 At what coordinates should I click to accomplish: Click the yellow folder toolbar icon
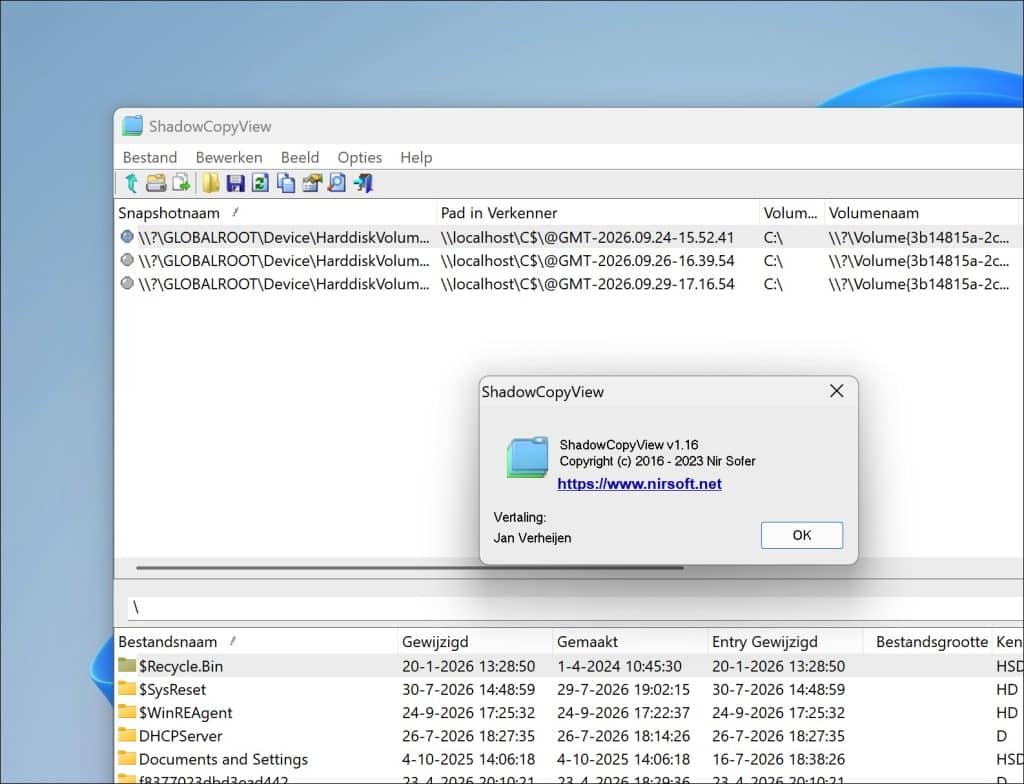pyautogui.click(x=210, y=183)
